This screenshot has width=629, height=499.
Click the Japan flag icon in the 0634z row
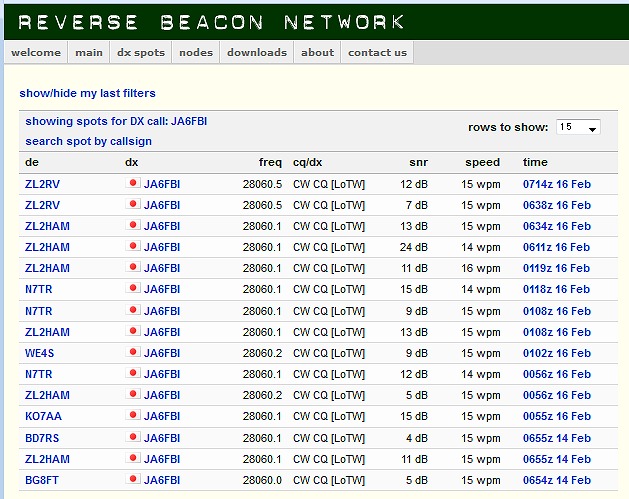pyautogui.click(x=132, y=225)
